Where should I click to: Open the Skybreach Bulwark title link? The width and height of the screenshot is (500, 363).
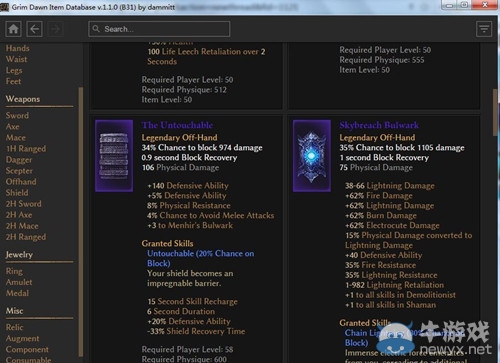coord(379,125)
